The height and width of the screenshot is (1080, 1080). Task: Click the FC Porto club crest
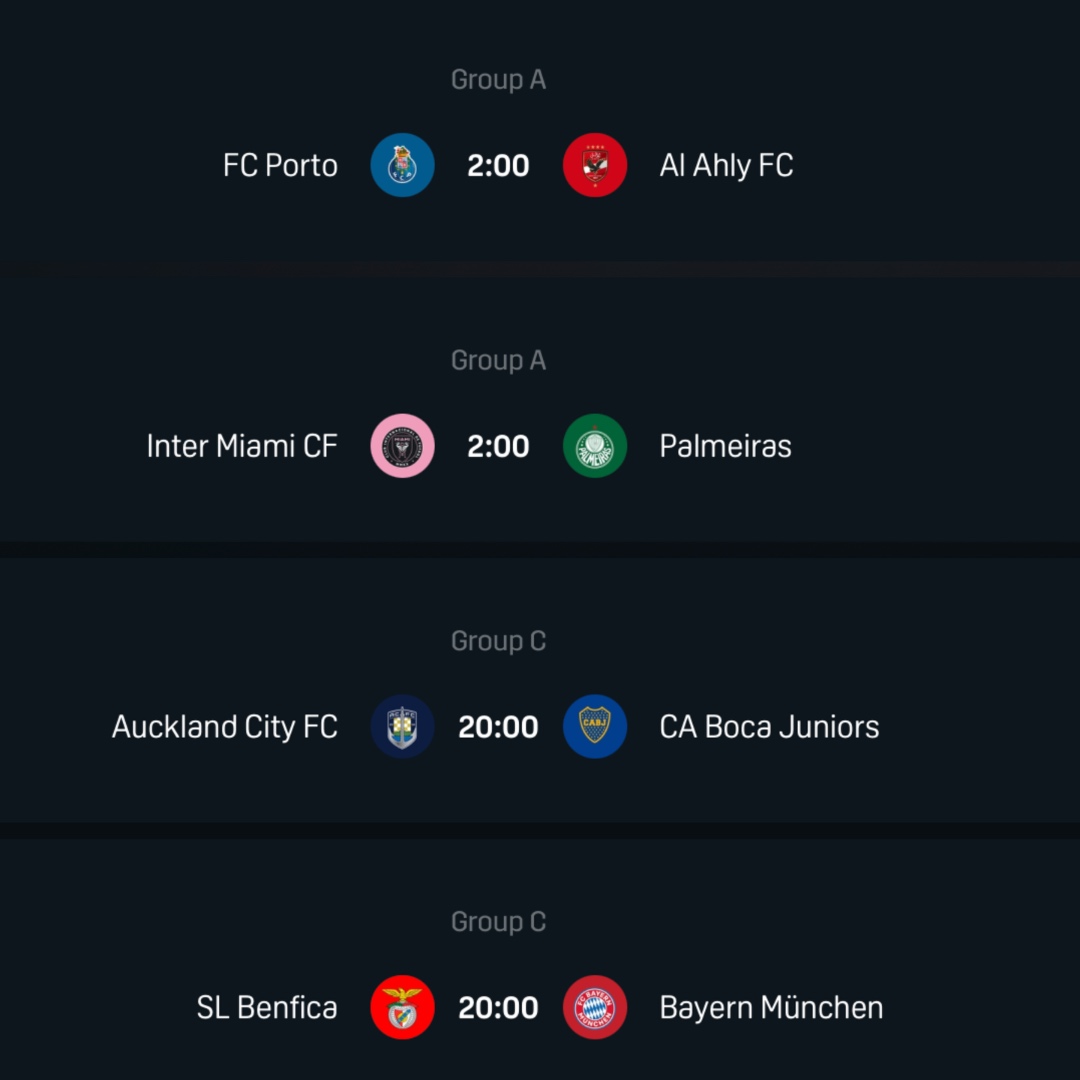[402, 165]
